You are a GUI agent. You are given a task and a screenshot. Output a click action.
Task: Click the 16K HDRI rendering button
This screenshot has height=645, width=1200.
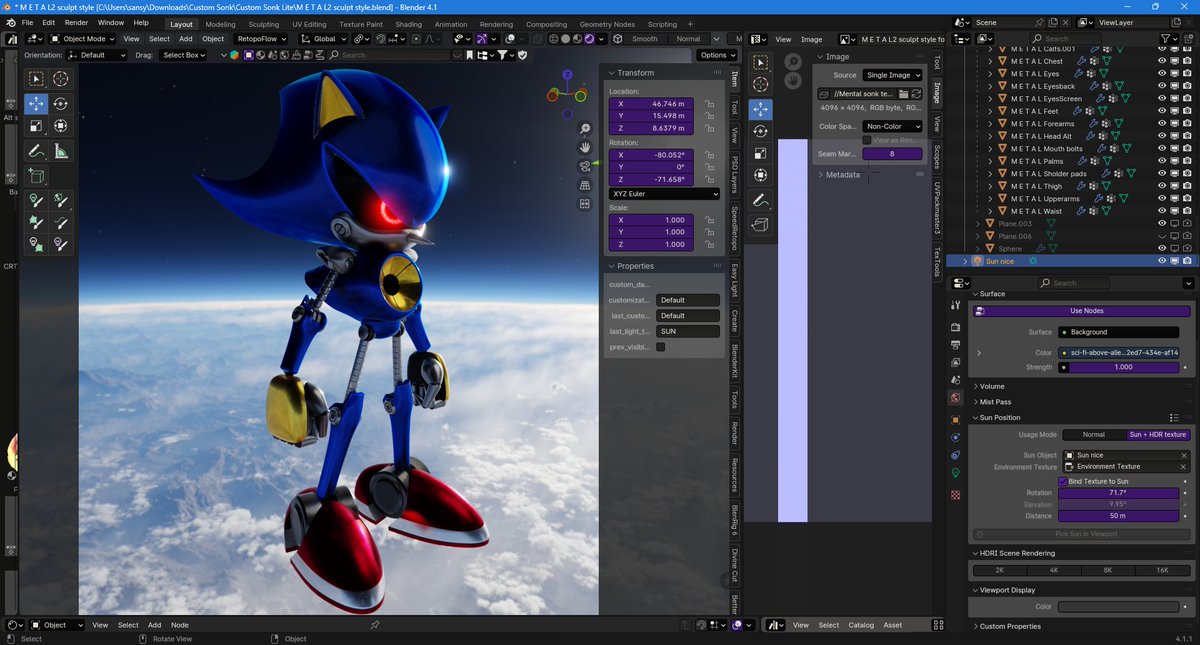pos(1162,570)
